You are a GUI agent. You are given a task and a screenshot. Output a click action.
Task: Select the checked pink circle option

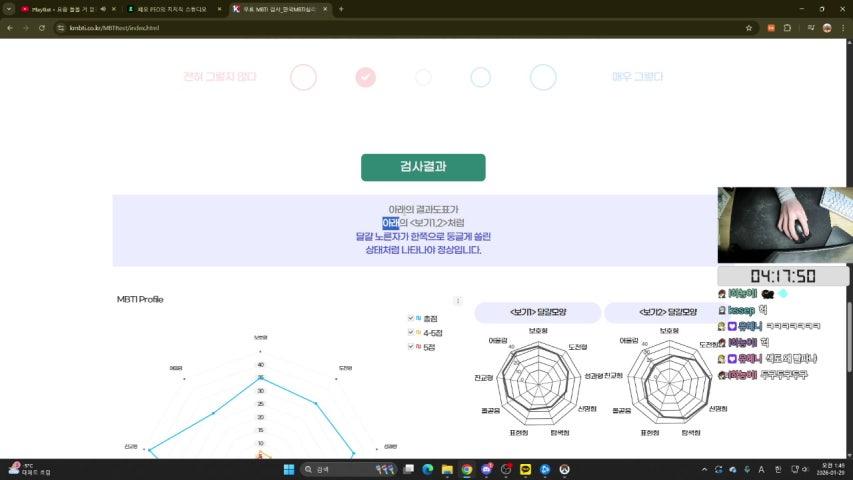[x=366, y=77]
